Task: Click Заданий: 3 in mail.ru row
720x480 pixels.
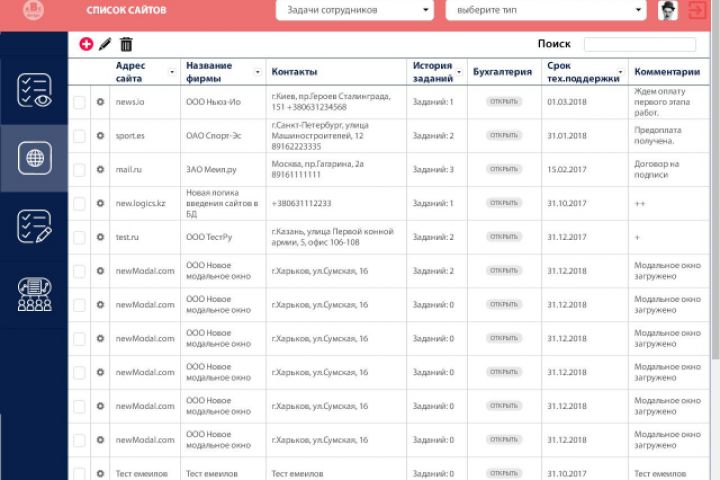Action: tap(433, 169)
